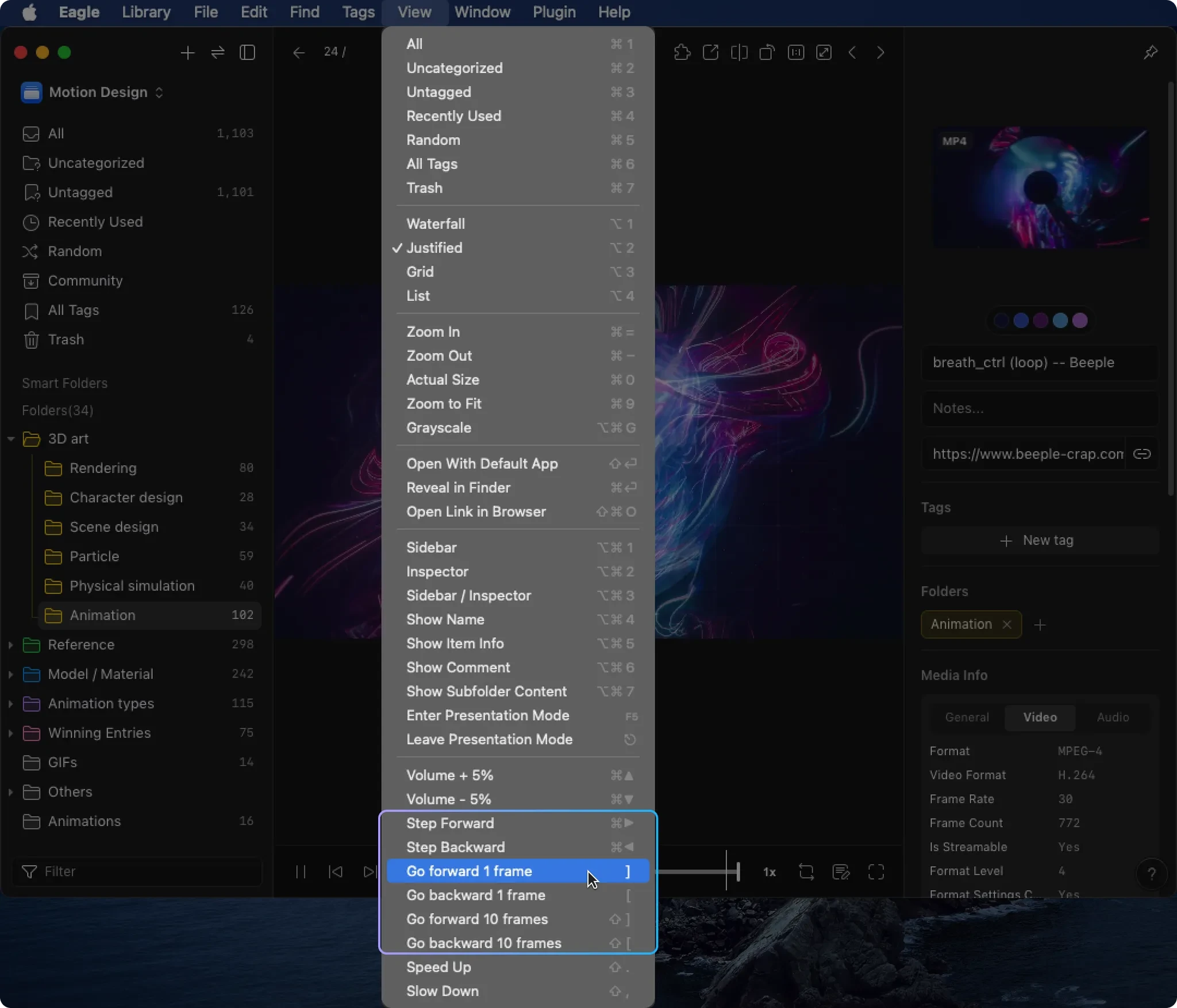
Task: Click the video progress timeline bar
Action: click(x=697, y=872)
